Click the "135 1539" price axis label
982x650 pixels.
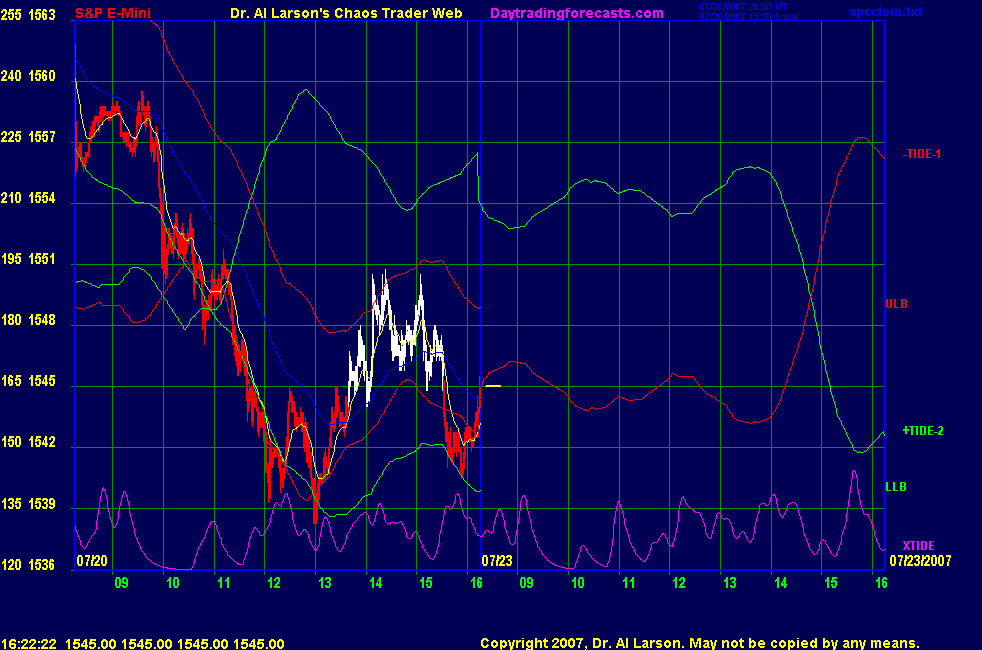[28, 503]
